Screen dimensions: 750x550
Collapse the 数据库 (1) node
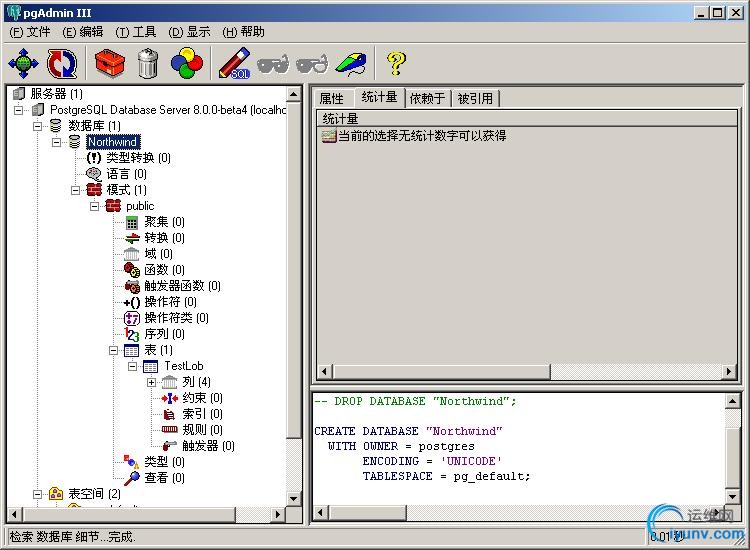point(37,126)
